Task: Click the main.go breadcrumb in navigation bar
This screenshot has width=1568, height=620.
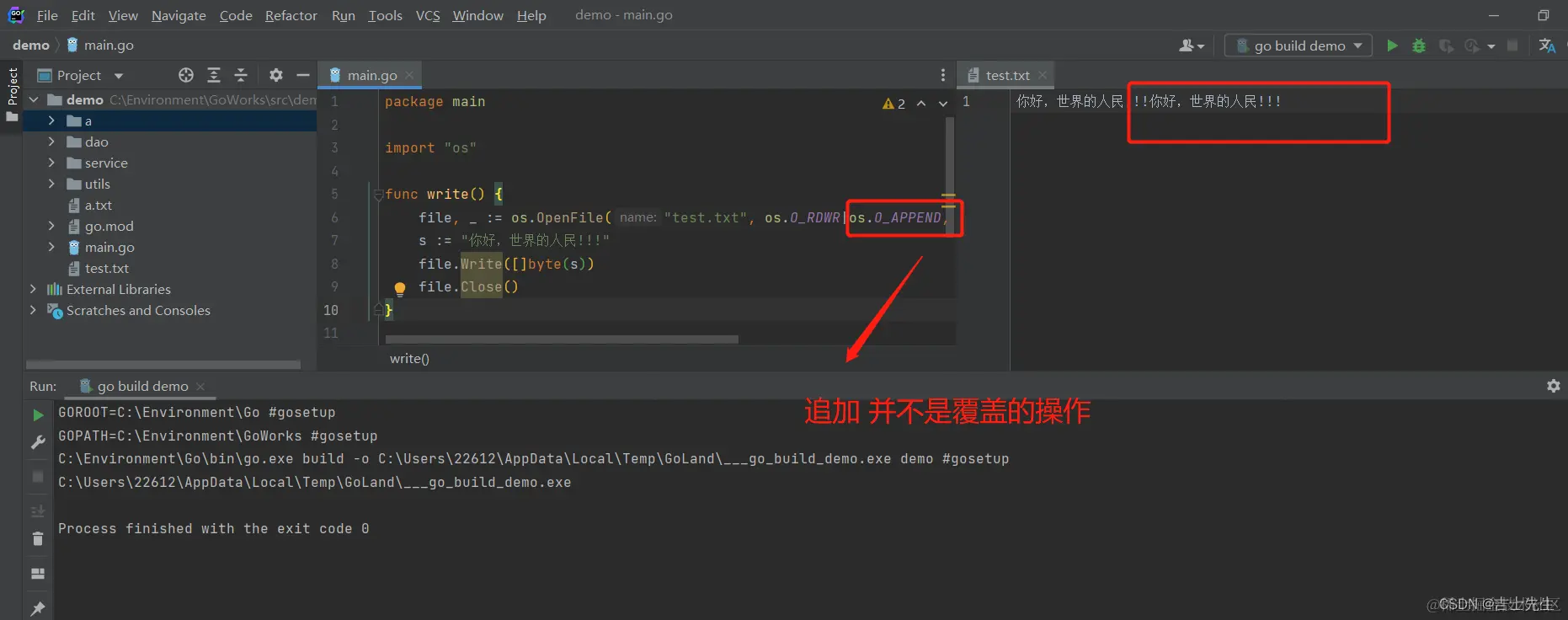Action: [100, 45]
